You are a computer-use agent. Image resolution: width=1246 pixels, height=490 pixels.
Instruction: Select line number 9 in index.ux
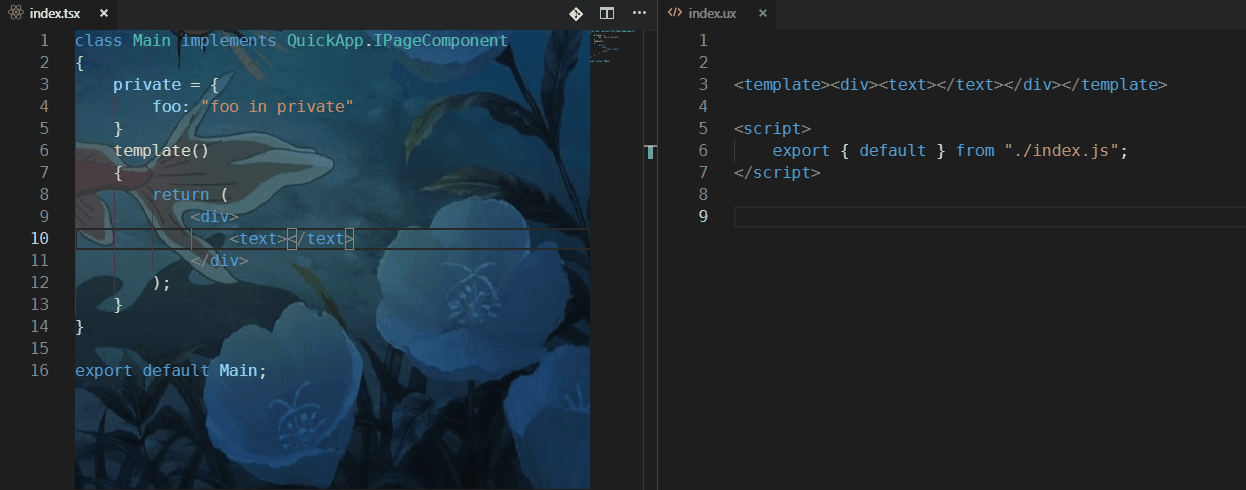coord(703,216)
